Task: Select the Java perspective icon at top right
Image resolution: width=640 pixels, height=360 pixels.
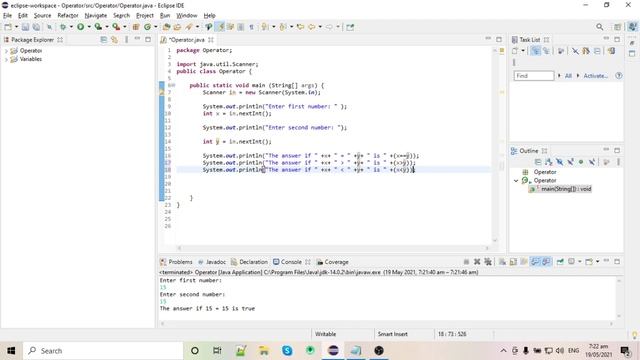Action: click(632, 27)
